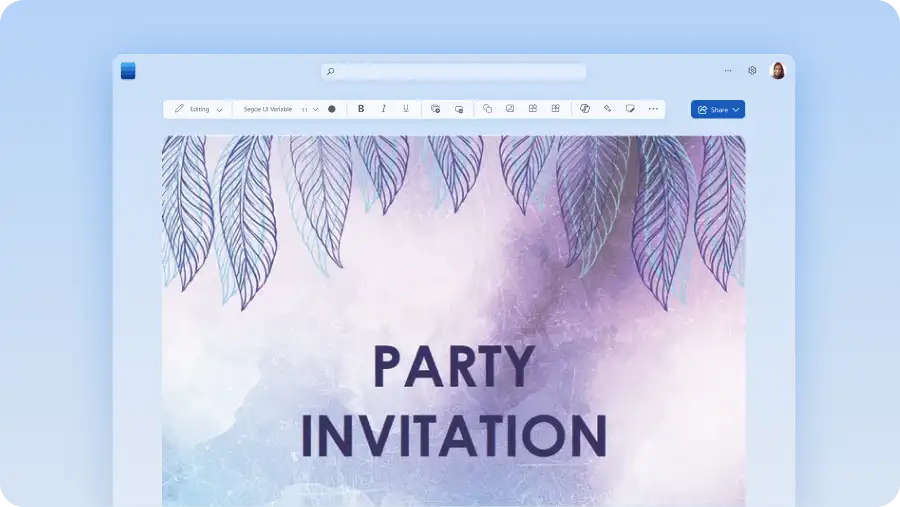Viewport: 900px width, 507px height.
Task: Open the Segoe UI Variable font dropdown
Action: click(267, 109)
